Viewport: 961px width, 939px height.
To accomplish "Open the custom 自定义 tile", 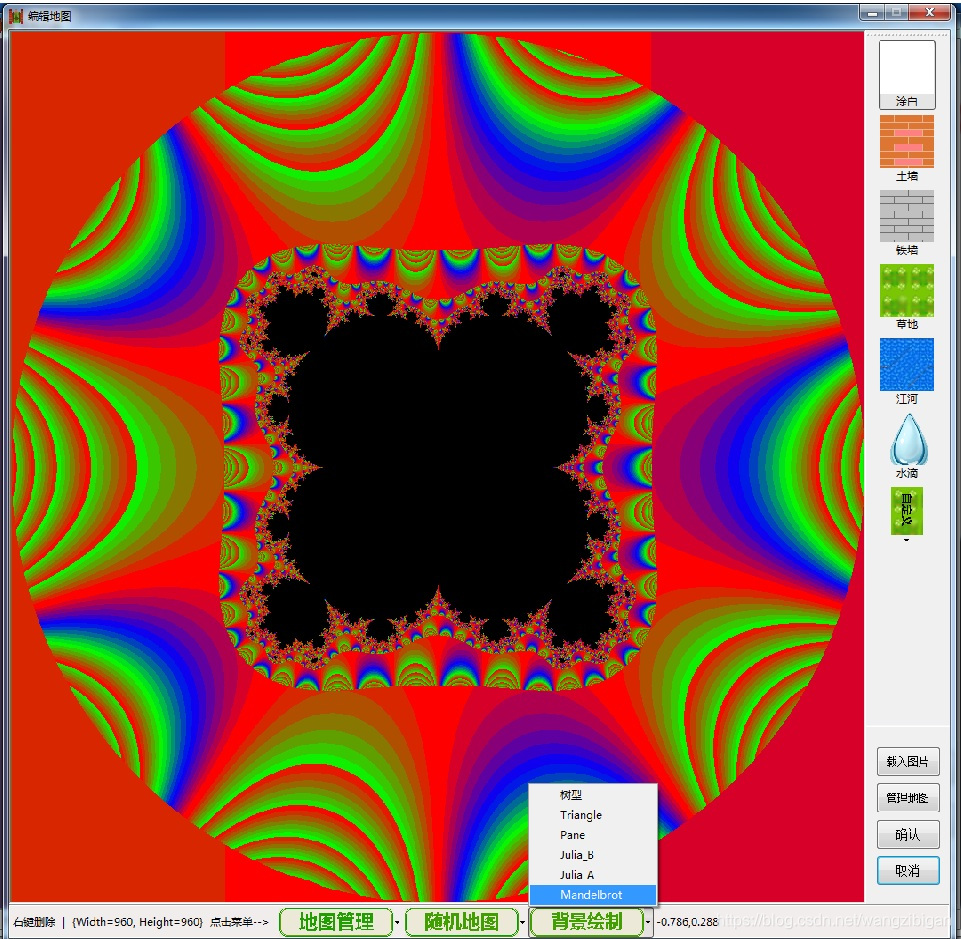I will [x=906, y=511].
